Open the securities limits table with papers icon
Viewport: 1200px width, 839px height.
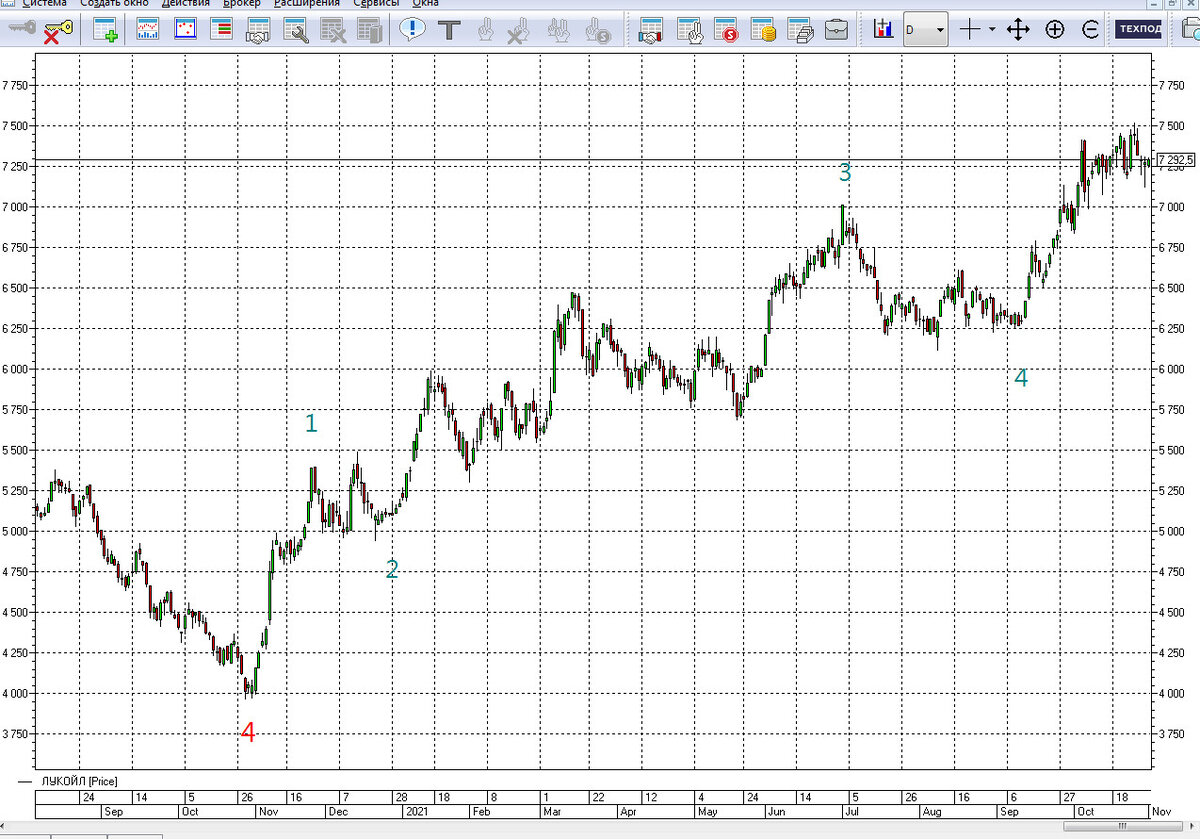800,30
